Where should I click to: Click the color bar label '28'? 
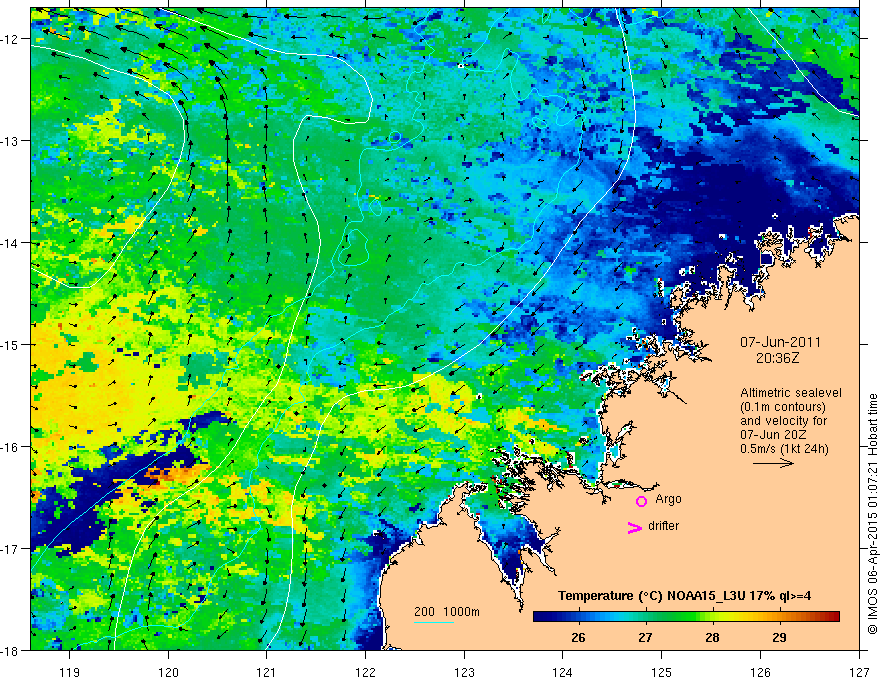[x=712, y=637]
